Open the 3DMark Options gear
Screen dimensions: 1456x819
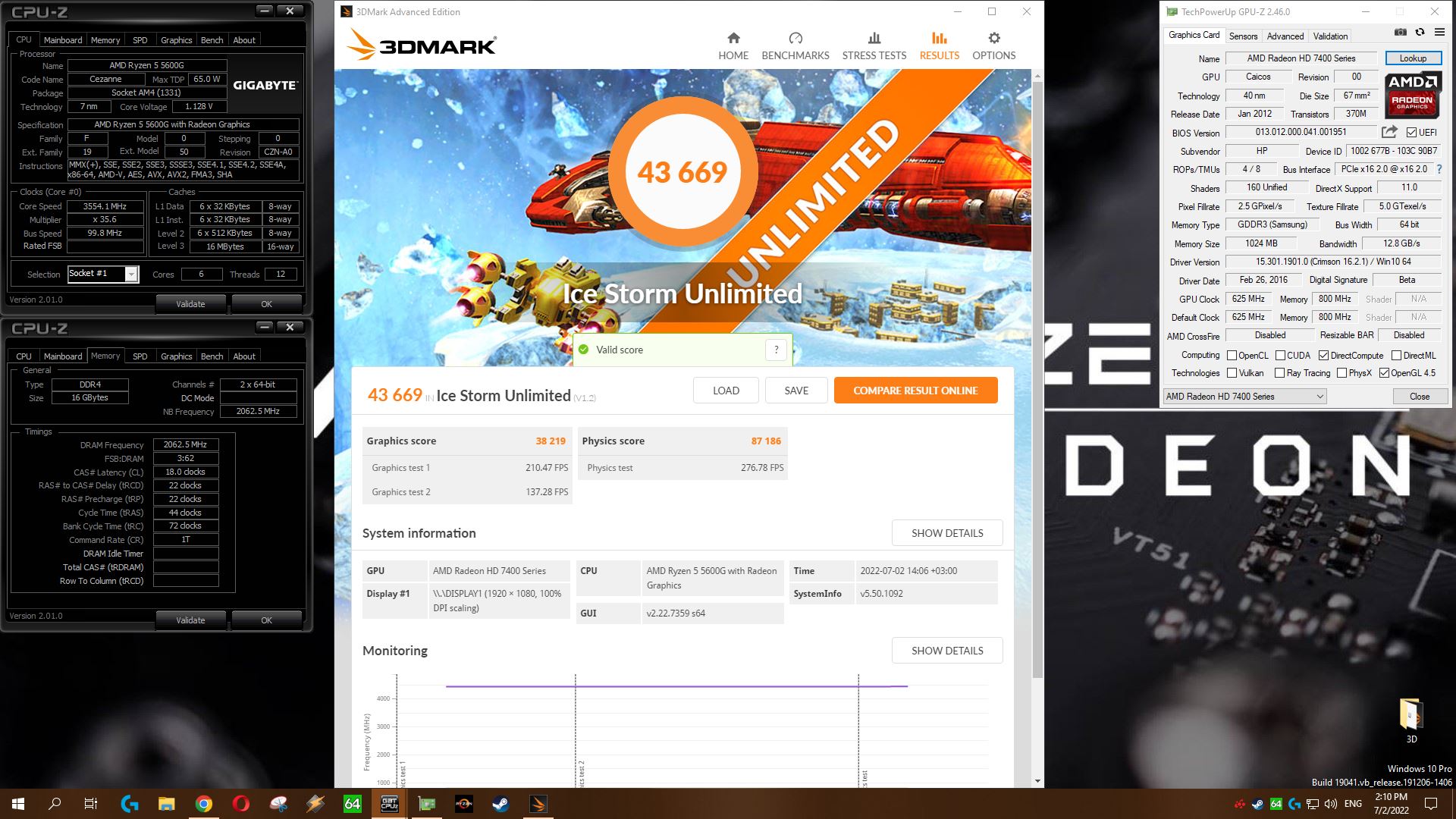tap(994, 46)
